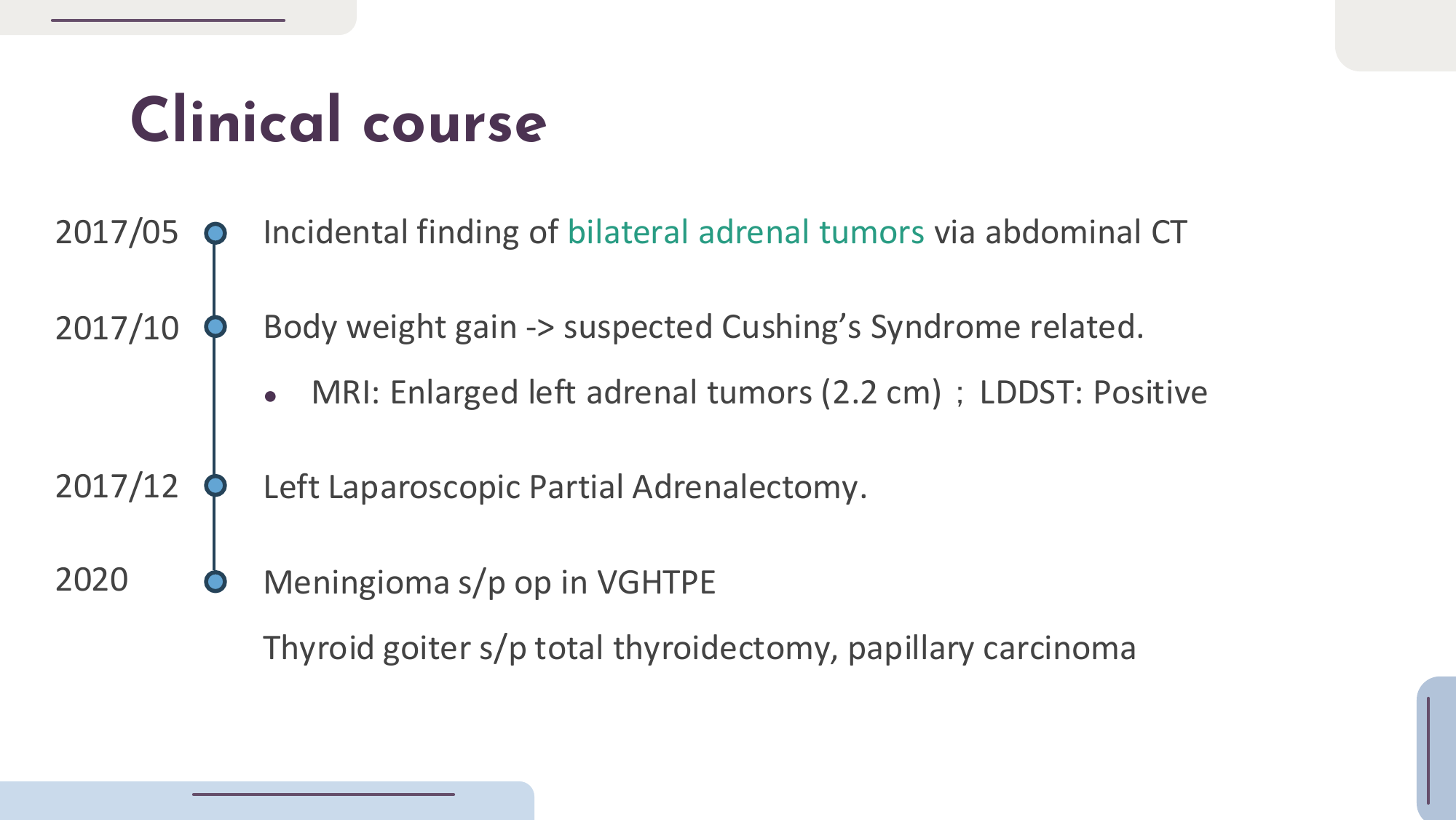Click the 2017/10 timeline dot

click(215, 327)
